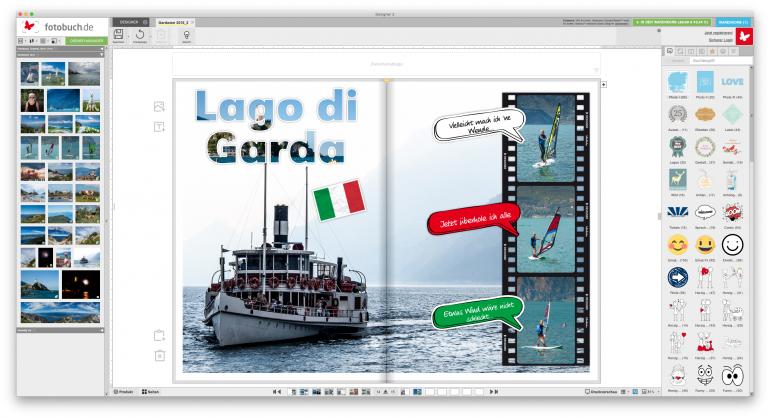Jump to last page with forward control
Viewport: 770px width, 418px height.
tap(494, 391)
